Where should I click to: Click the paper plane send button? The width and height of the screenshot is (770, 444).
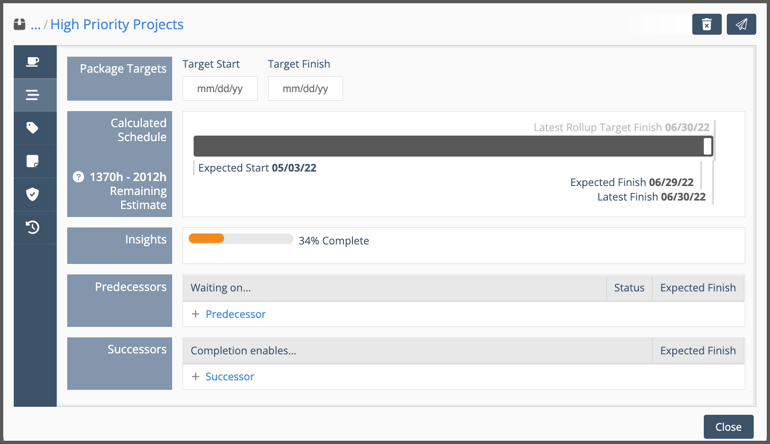(x=741, y=24)
